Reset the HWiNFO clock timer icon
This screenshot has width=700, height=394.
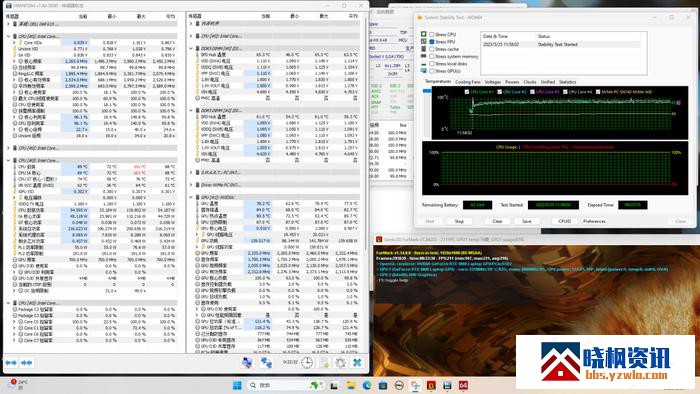pos(307,362)
